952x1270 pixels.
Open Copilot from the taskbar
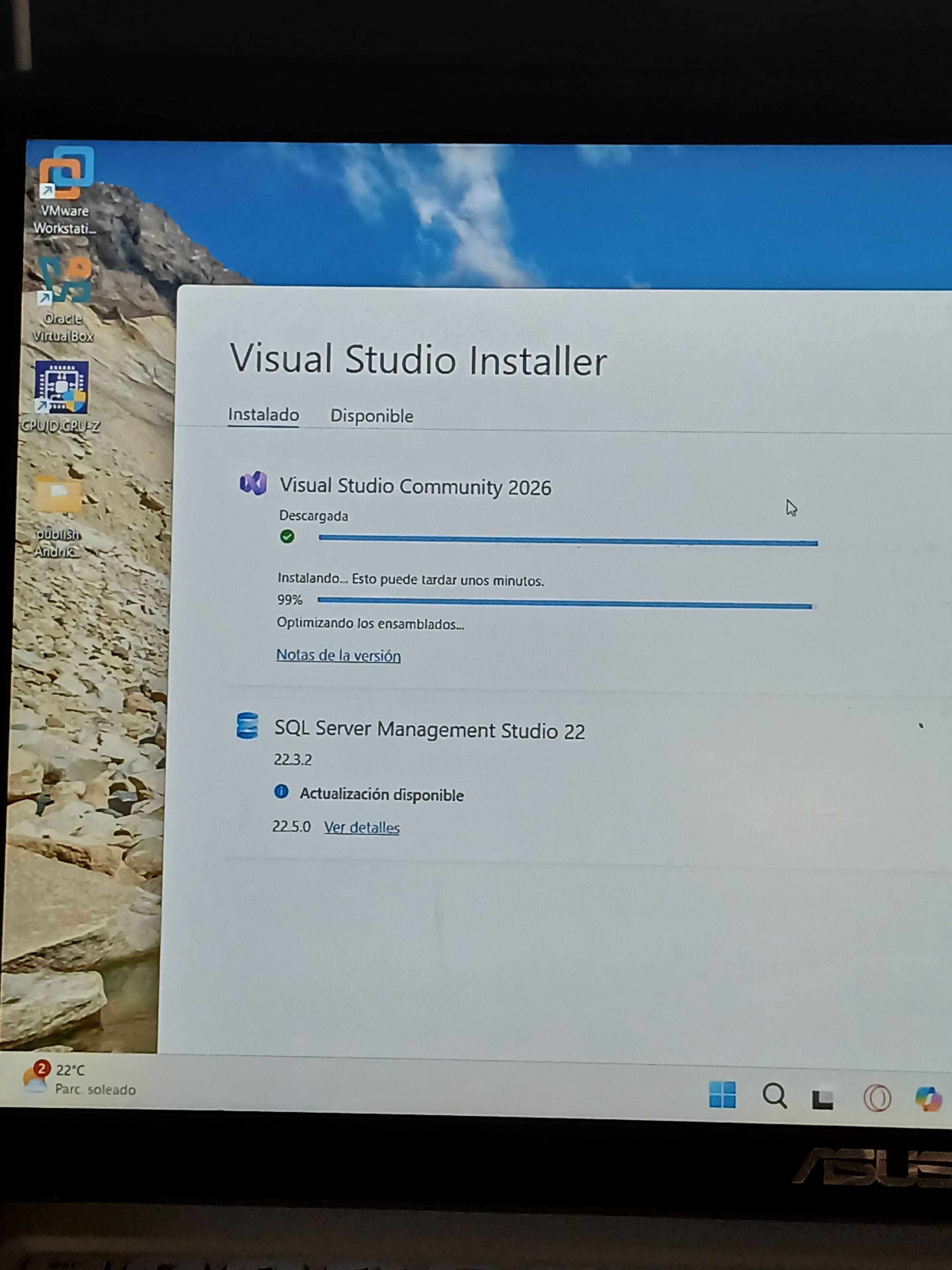click(x=928, y=1099)
